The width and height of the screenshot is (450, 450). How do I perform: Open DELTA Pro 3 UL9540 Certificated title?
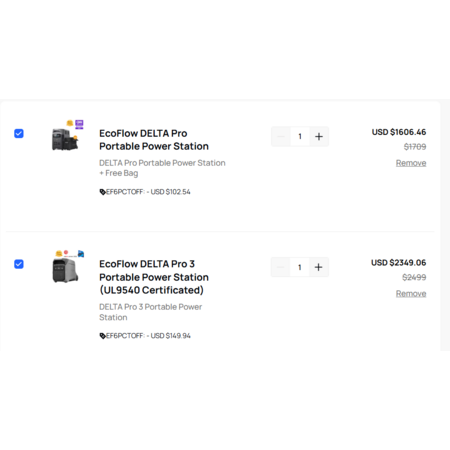(x=154, y=277)
